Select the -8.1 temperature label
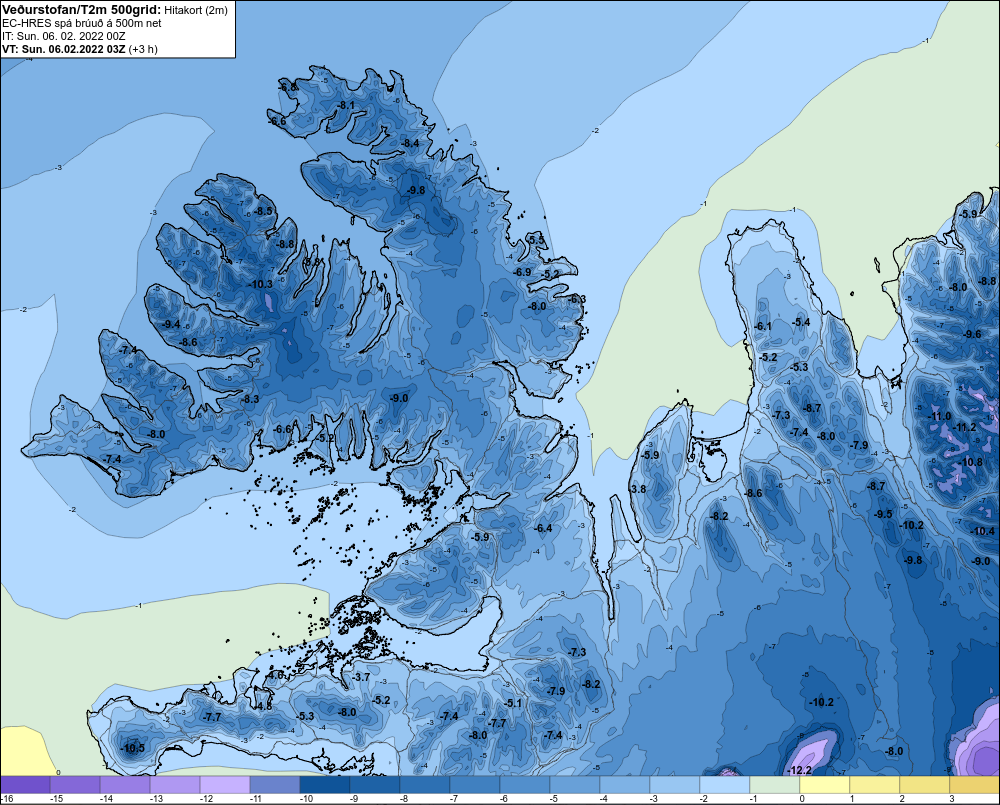Viewport: 1000px width, 805px height. click(x=345, y=105)
